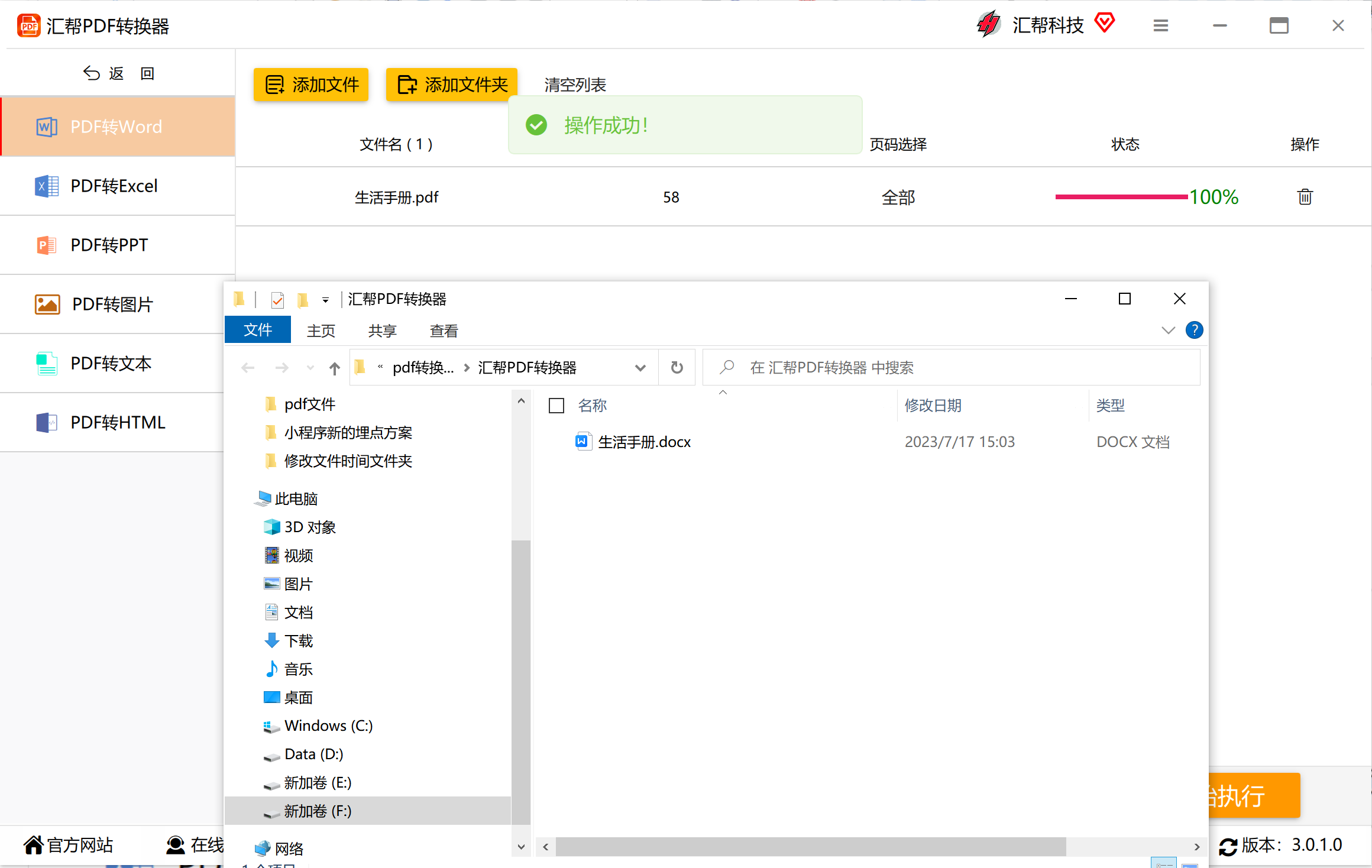Click Explorer quick access properties icon
The image size is (1372, 868).
click(x=277, y=300)
